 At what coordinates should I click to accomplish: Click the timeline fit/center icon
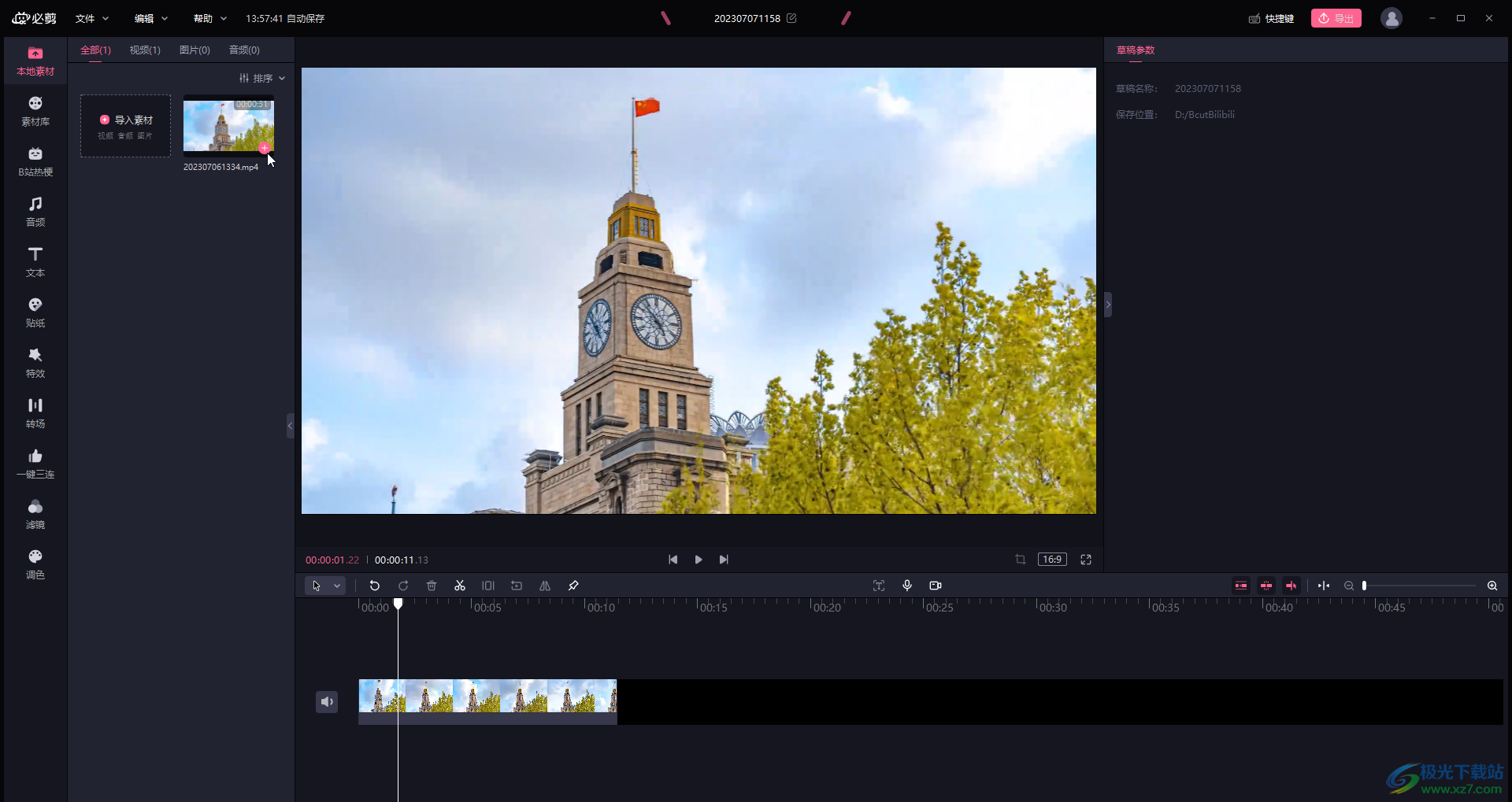click(1324, 586)
